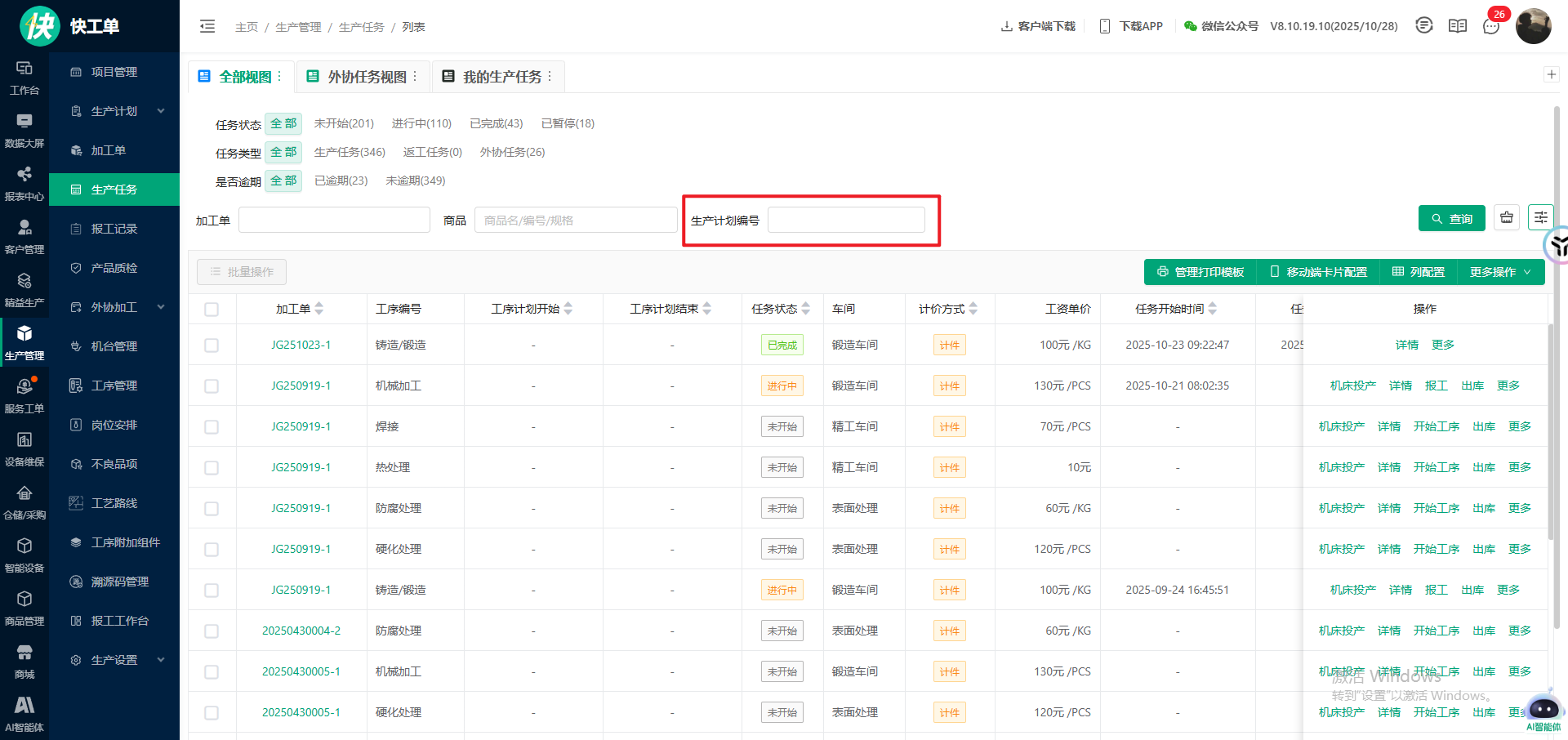Open the 设备维保 sidebar icon

(24, 448)
